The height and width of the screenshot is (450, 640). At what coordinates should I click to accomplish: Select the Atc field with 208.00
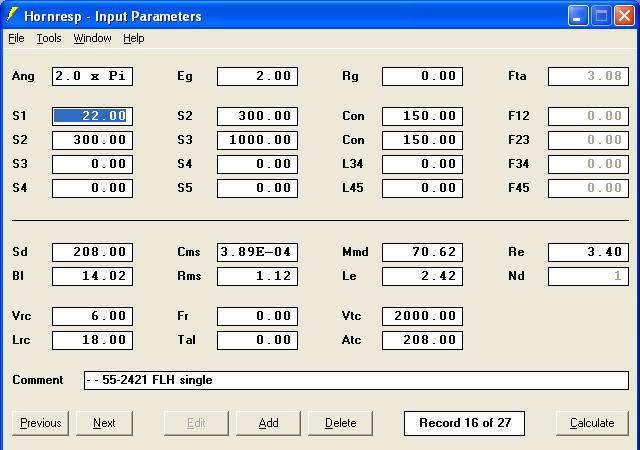[x=422, y=341]
